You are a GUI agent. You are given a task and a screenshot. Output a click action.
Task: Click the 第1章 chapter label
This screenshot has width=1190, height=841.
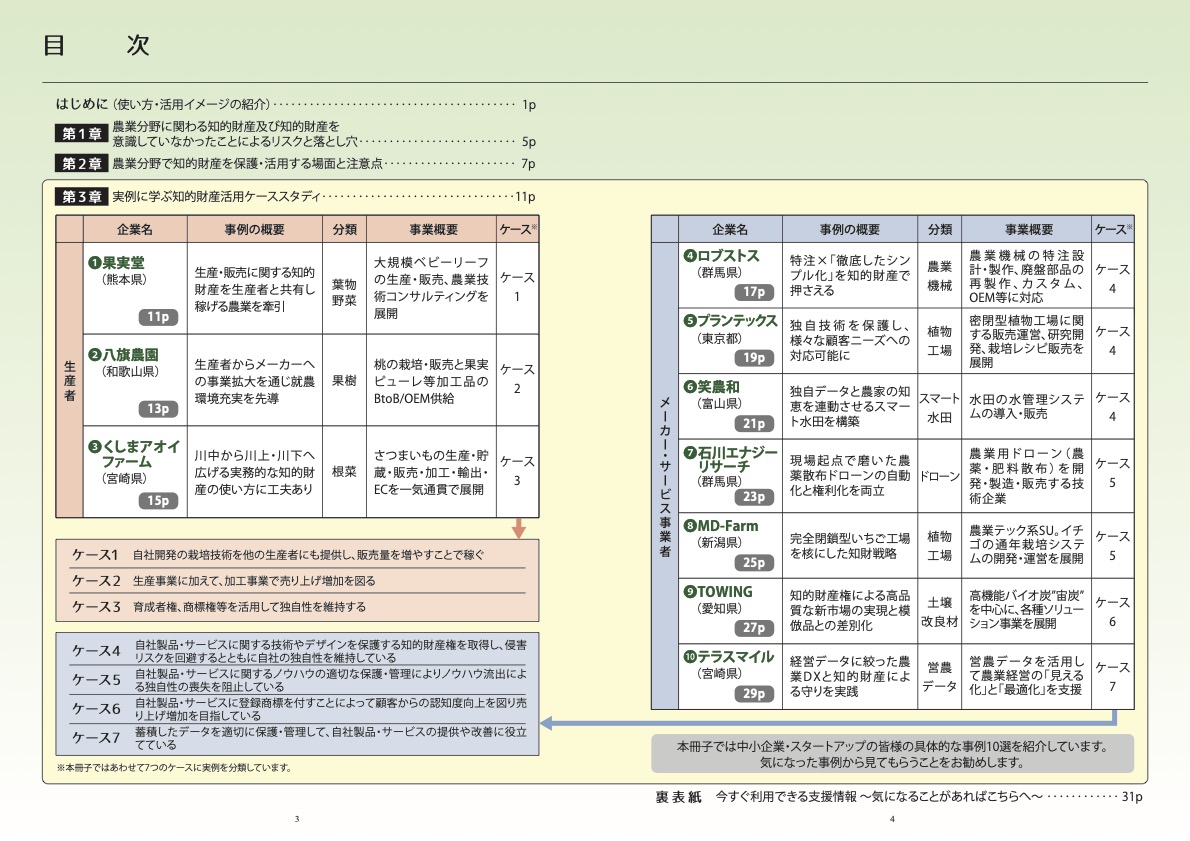pos(81,134)
